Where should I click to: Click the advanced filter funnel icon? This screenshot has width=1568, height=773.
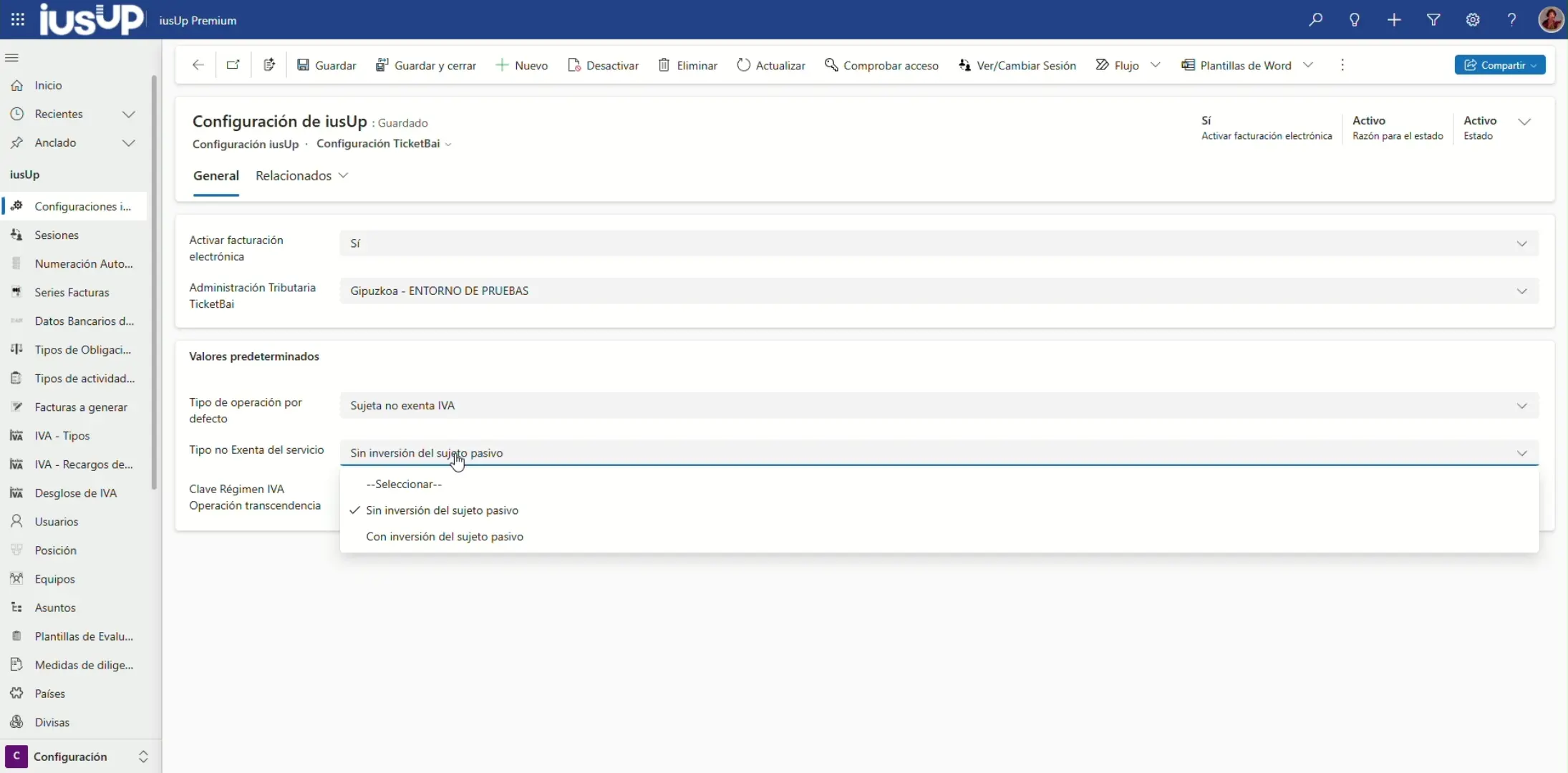click(1433, 20)
